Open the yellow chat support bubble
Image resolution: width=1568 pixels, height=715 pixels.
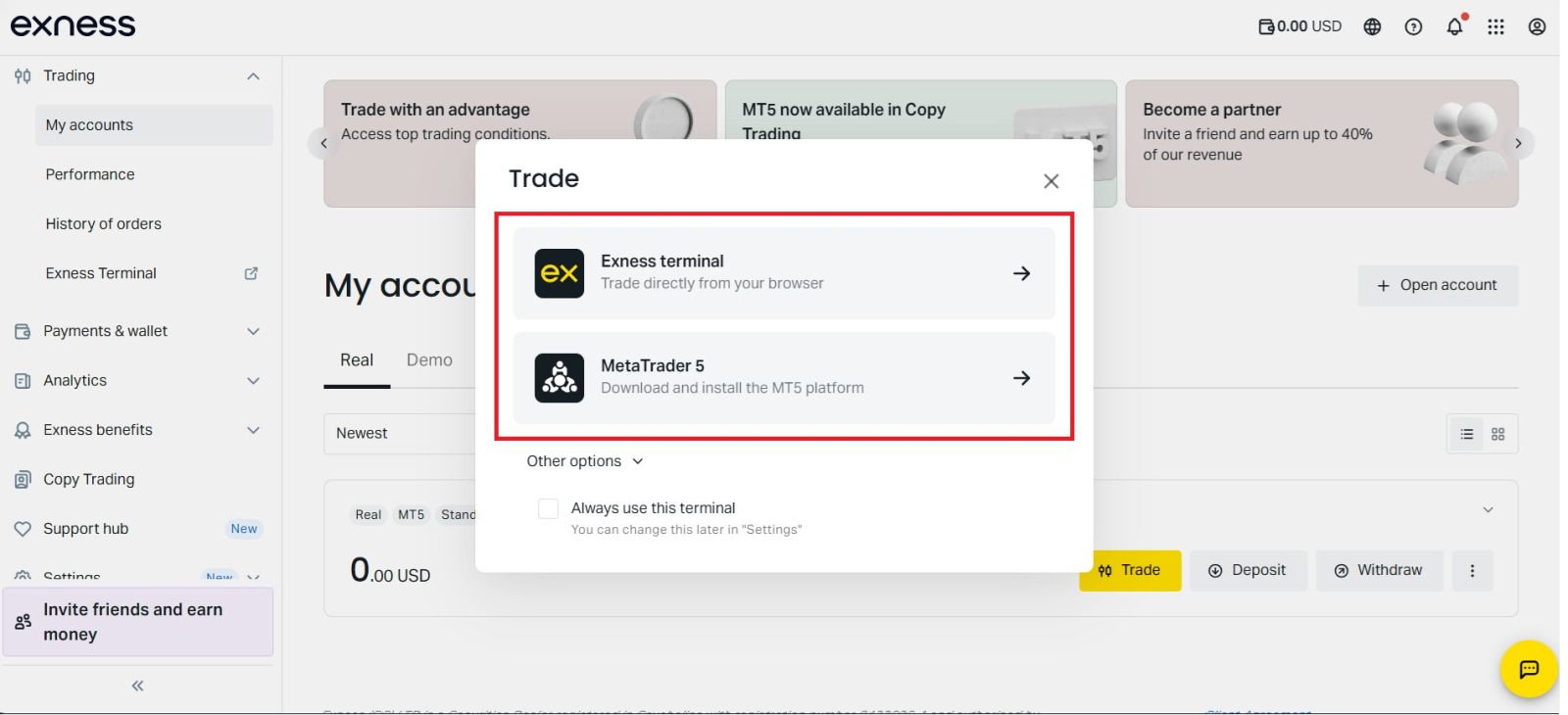(1529, 669)
